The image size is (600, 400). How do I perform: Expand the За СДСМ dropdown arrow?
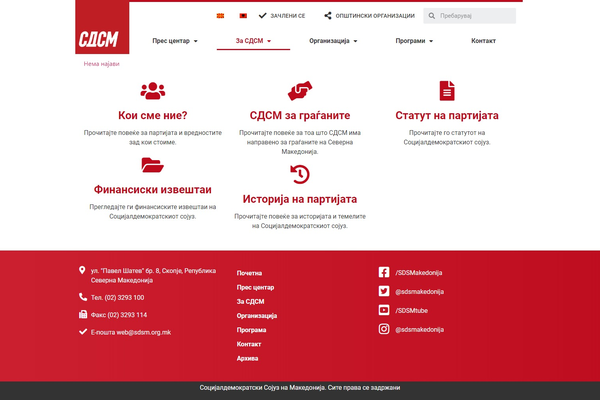click(269, 41)
